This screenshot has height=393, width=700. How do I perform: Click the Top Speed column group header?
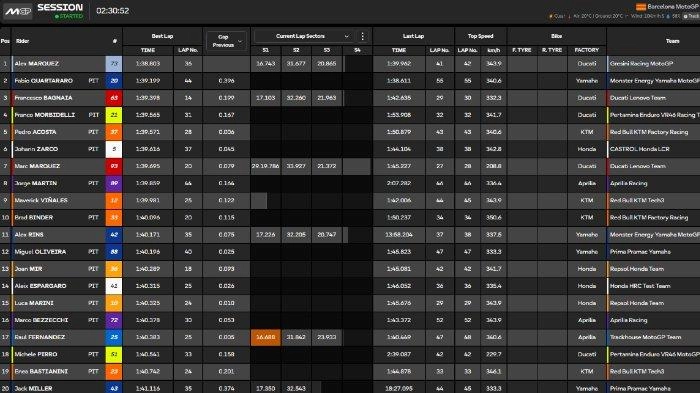pos(480,36)
